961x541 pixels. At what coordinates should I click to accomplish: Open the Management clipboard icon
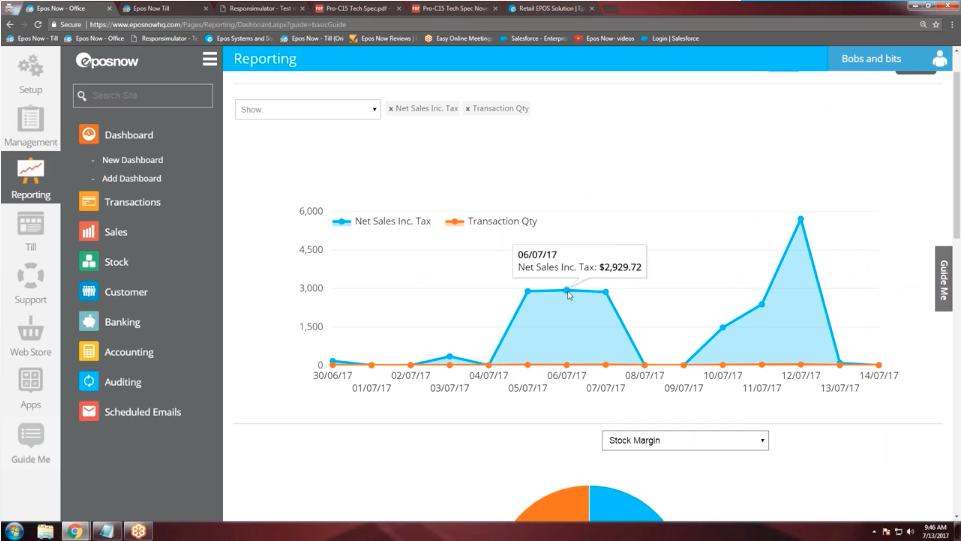click(x=30, y=119)
